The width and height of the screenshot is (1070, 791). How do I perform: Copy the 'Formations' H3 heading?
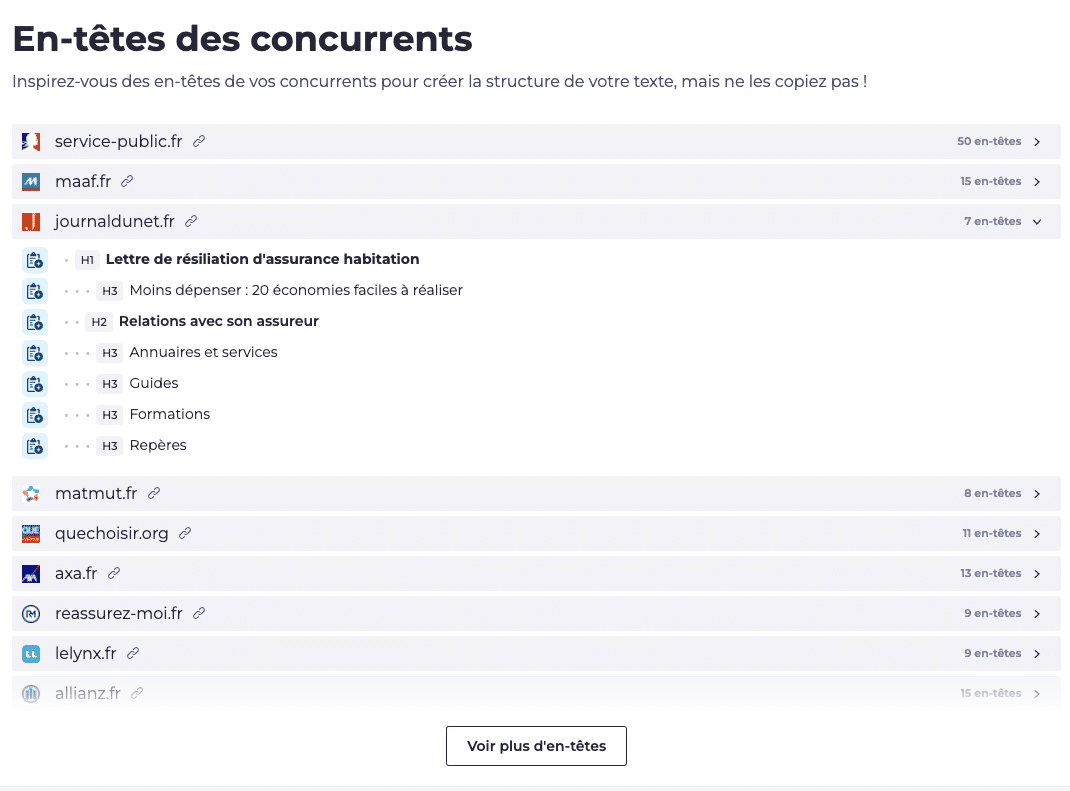pyautogui.click(x=35, y=415)
